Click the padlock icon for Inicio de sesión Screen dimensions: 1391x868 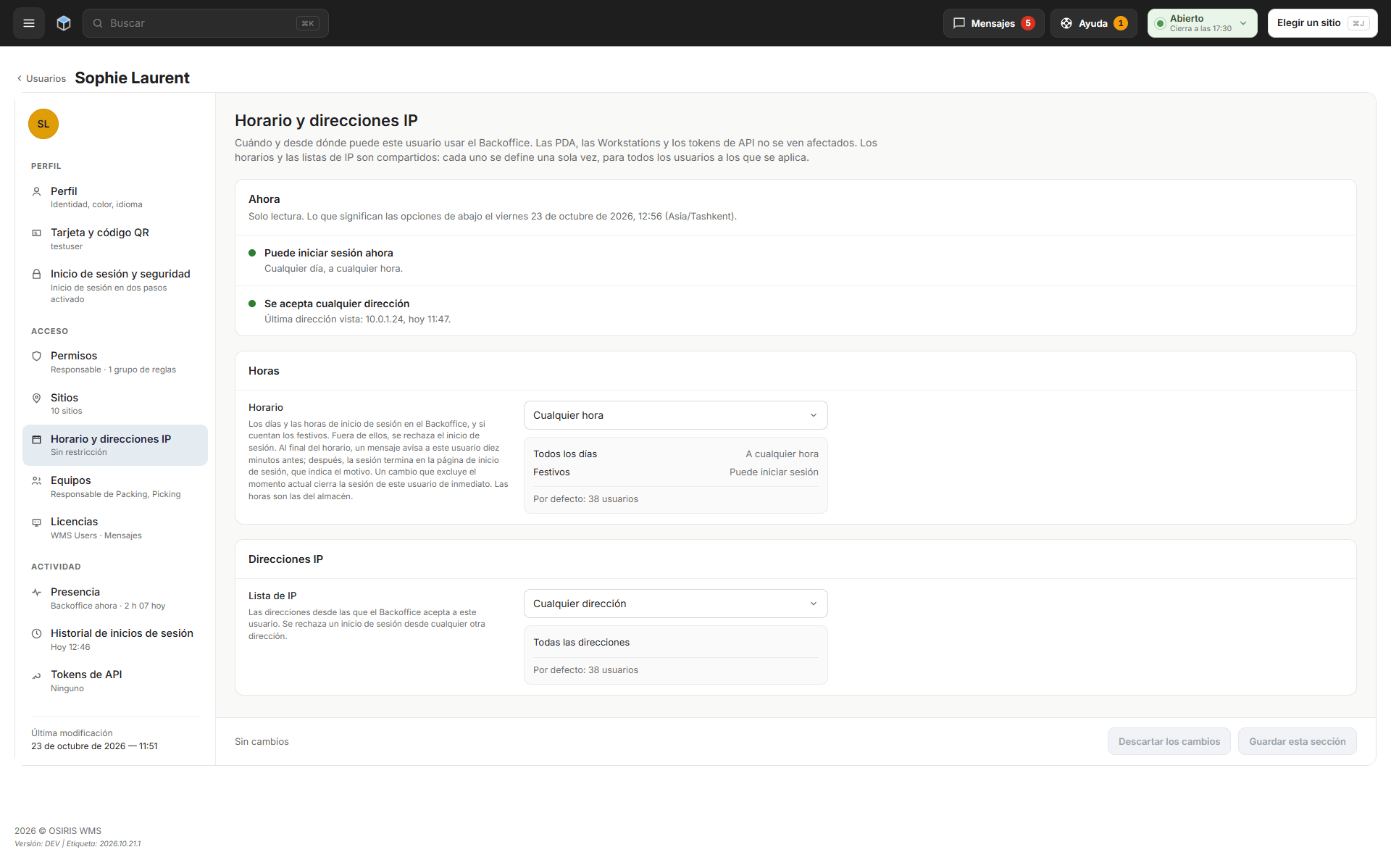36,274
